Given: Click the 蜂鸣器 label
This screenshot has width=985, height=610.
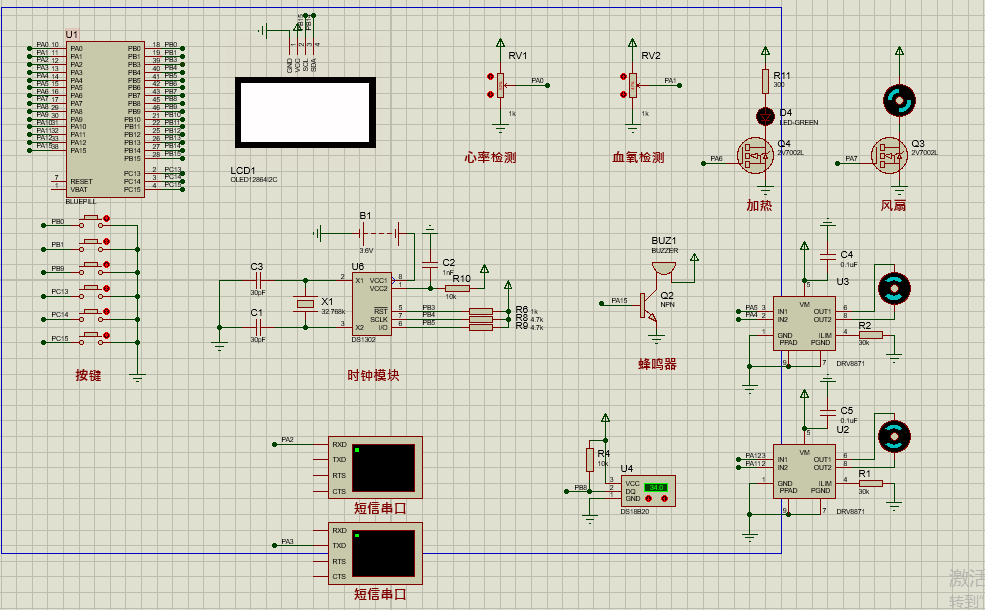Looking at the screenshot, I should coord(657,364).
